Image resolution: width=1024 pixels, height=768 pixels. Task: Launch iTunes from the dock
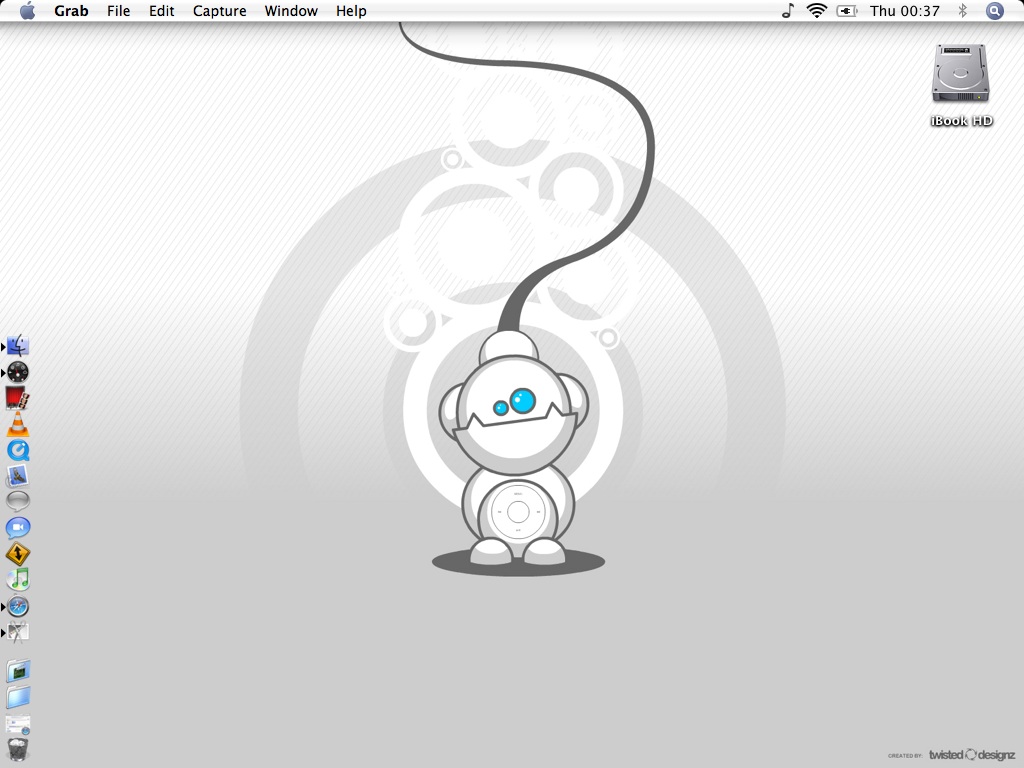(x=18, y=580)
